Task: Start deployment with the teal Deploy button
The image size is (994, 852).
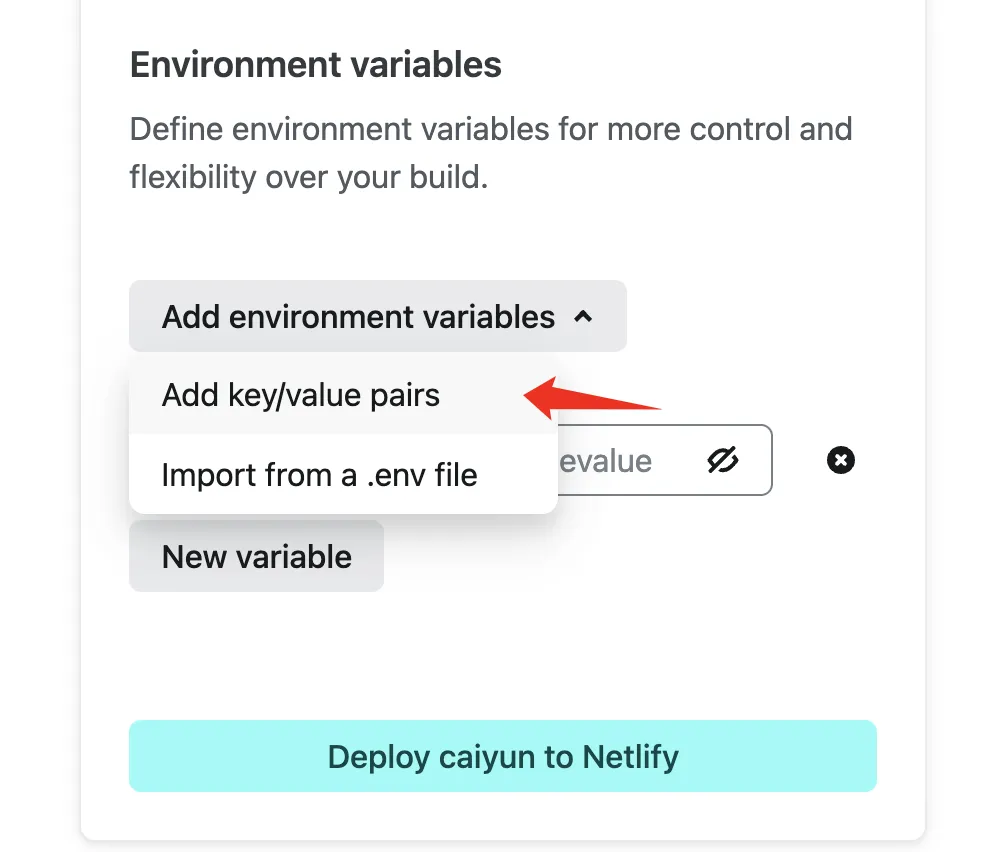Action: 502,756
